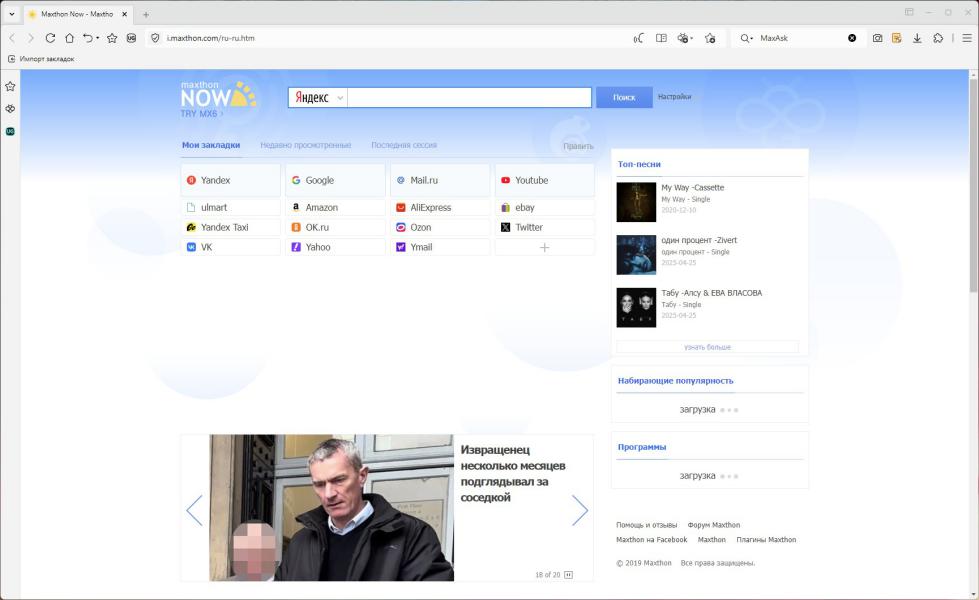Image resolution: width=979 pixels, height=600 pixels.
Task: Click the home icon in toolbar
Action: tap(69, 38)
